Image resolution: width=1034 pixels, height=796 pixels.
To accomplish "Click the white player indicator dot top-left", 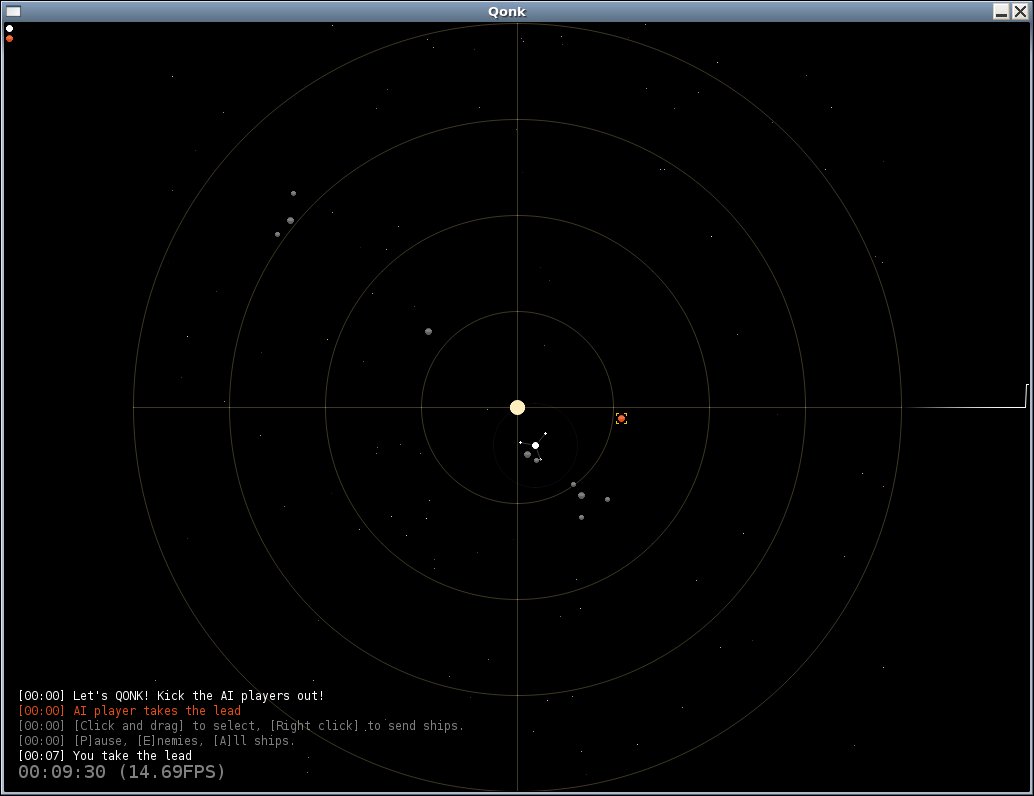I will (9, 28).
